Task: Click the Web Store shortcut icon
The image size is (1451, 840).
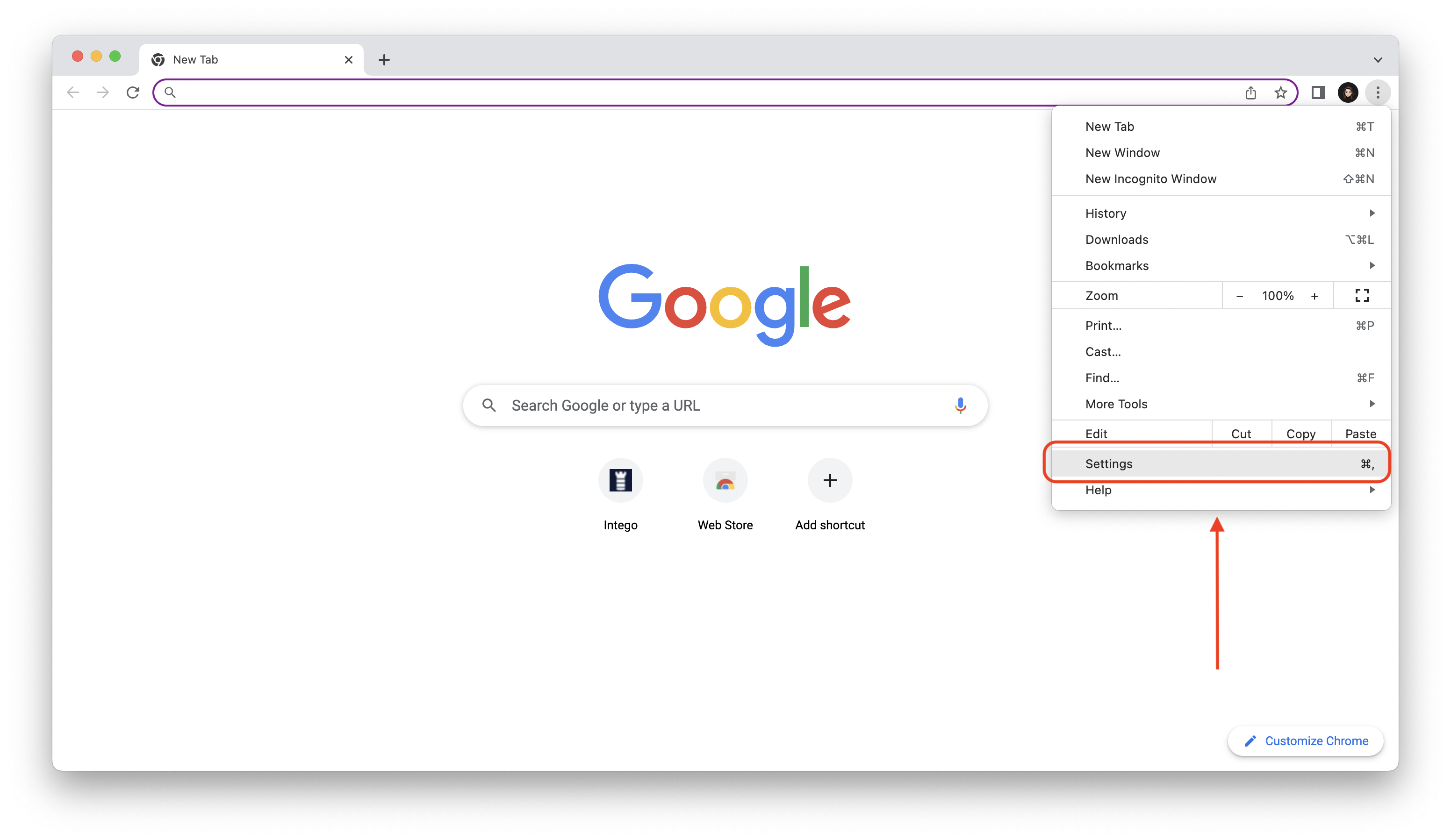Action: point(724,480)
